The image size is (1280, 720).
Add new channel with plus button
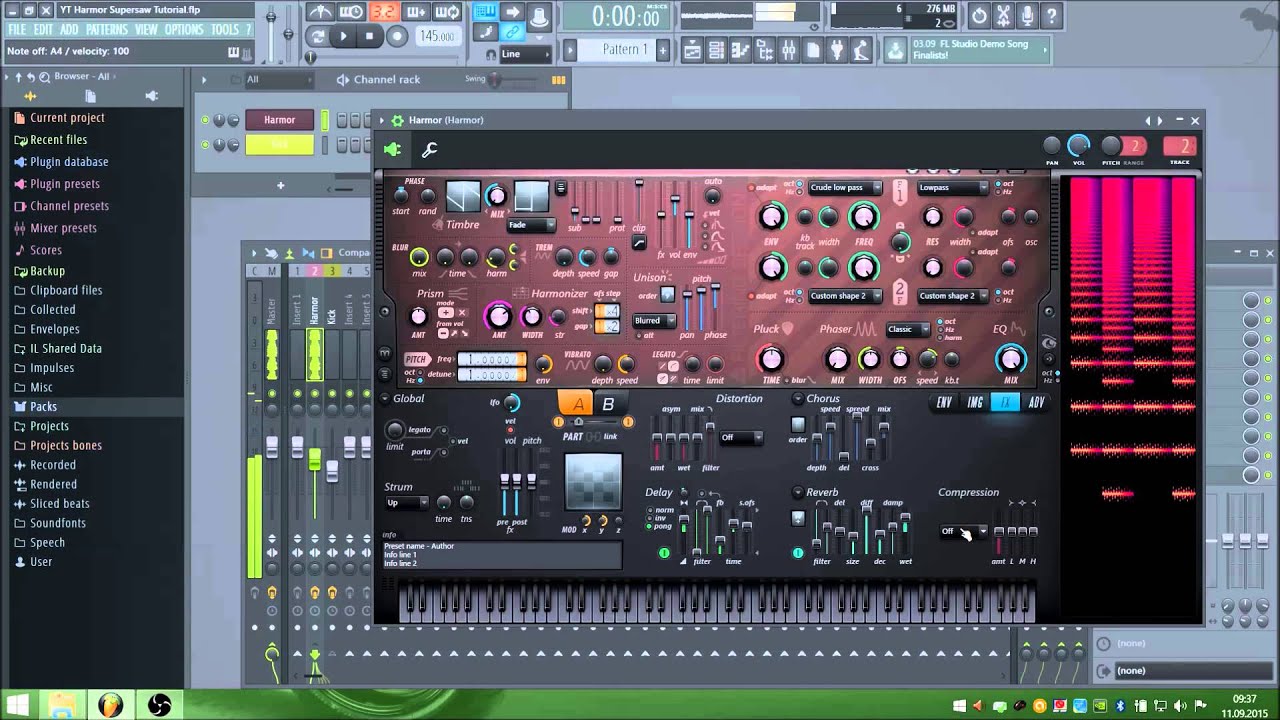[x=280, y=185]
